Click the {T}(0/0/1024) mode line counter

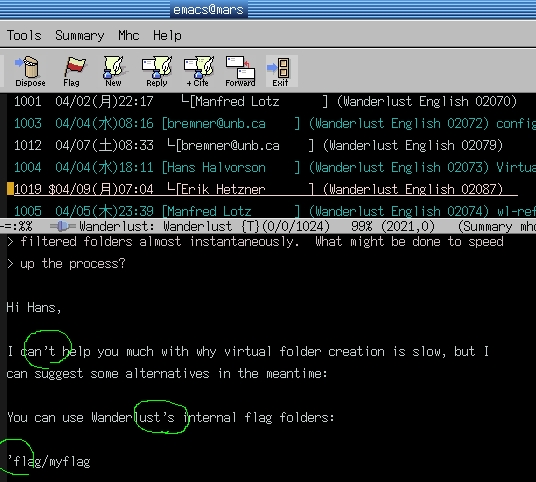pos(285,226)
